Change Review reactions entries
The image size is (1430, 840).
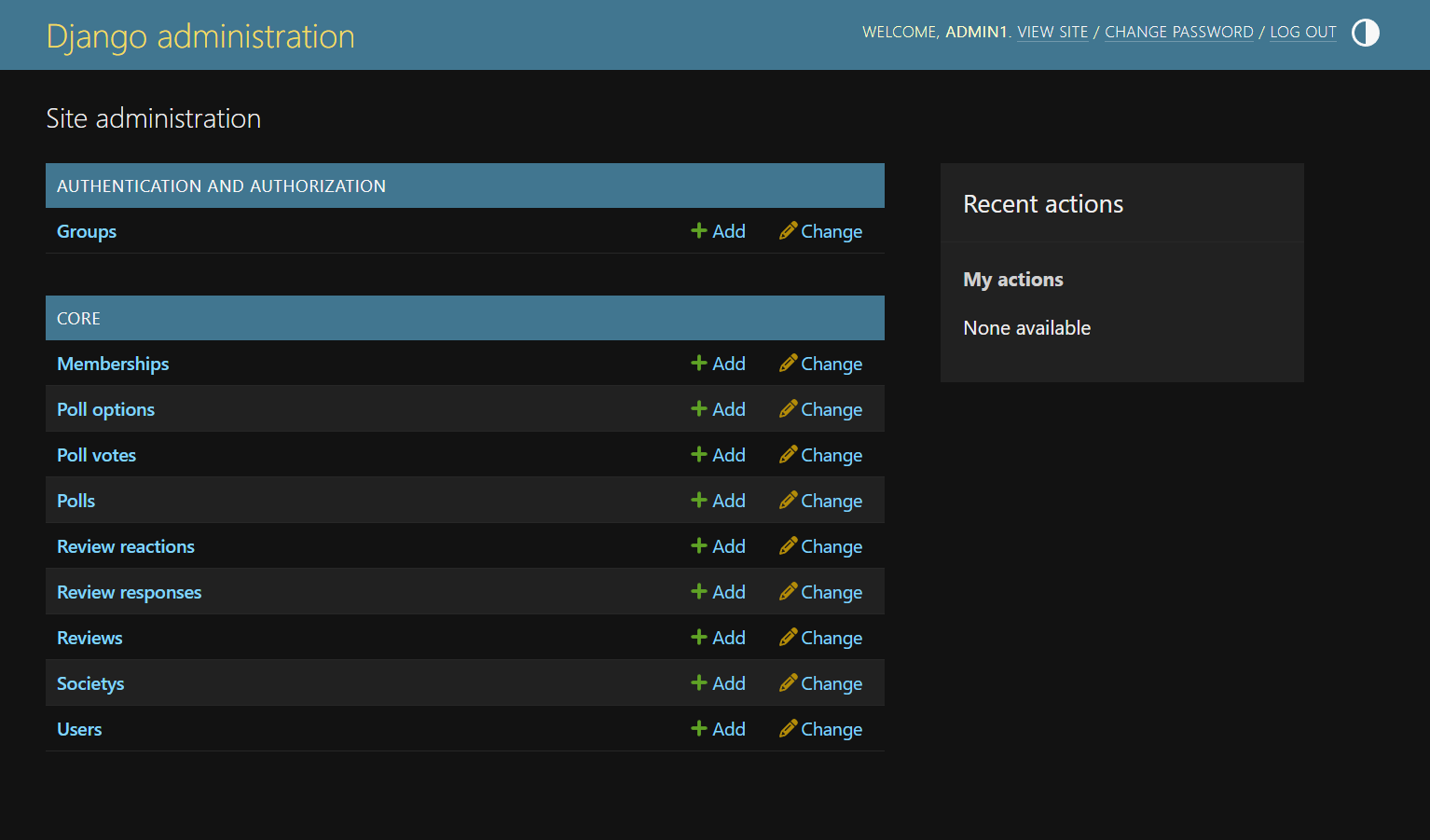click(821, 546)
